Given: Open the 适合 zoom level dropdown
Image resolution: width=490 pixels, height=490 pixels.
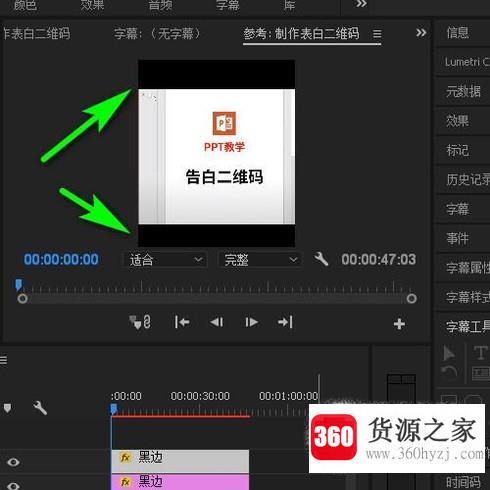Looking at the screenshot, I should point(165,260).
